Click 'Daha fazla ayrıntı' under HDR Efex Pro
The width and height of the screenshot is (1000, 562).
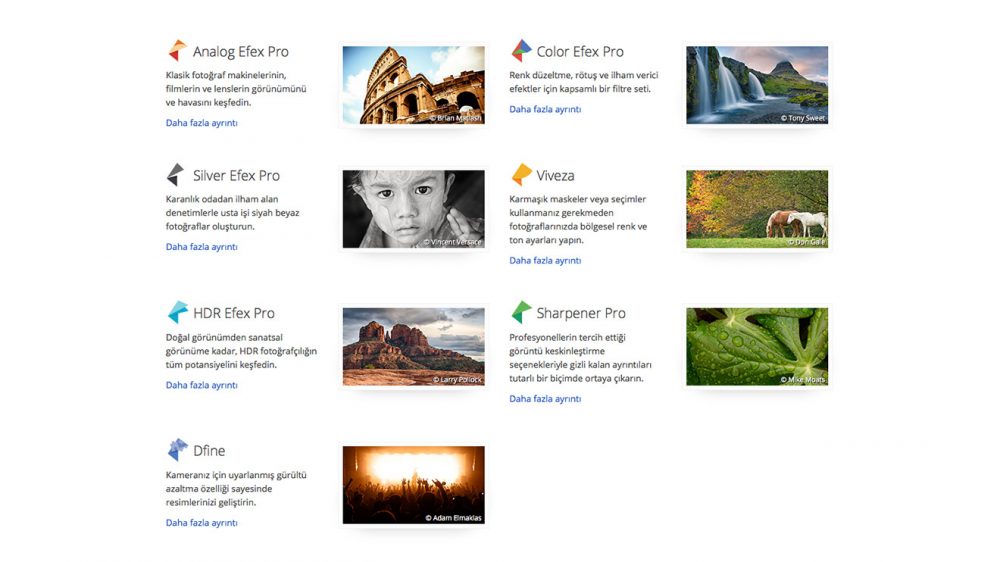pos(201,385)
